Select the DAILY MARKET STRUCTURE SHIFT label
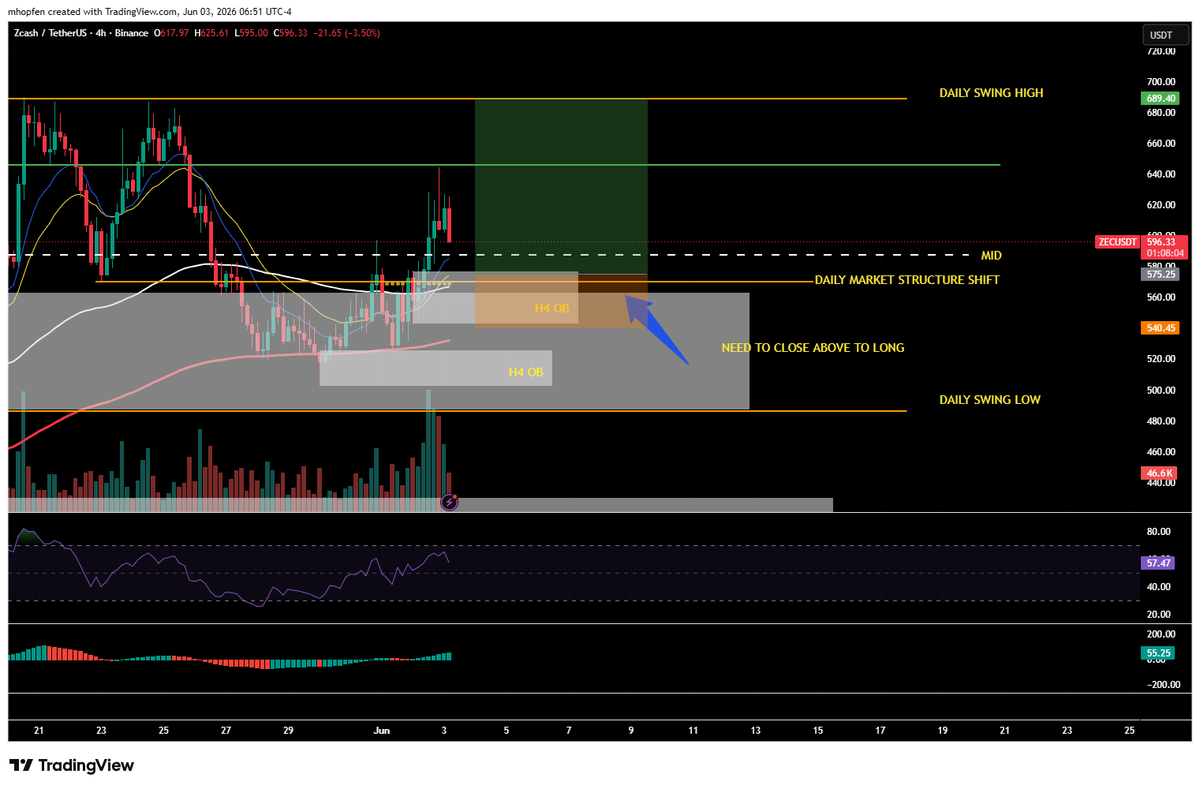1200x789 pixels. pyautogui.click(x=907, y=280)
